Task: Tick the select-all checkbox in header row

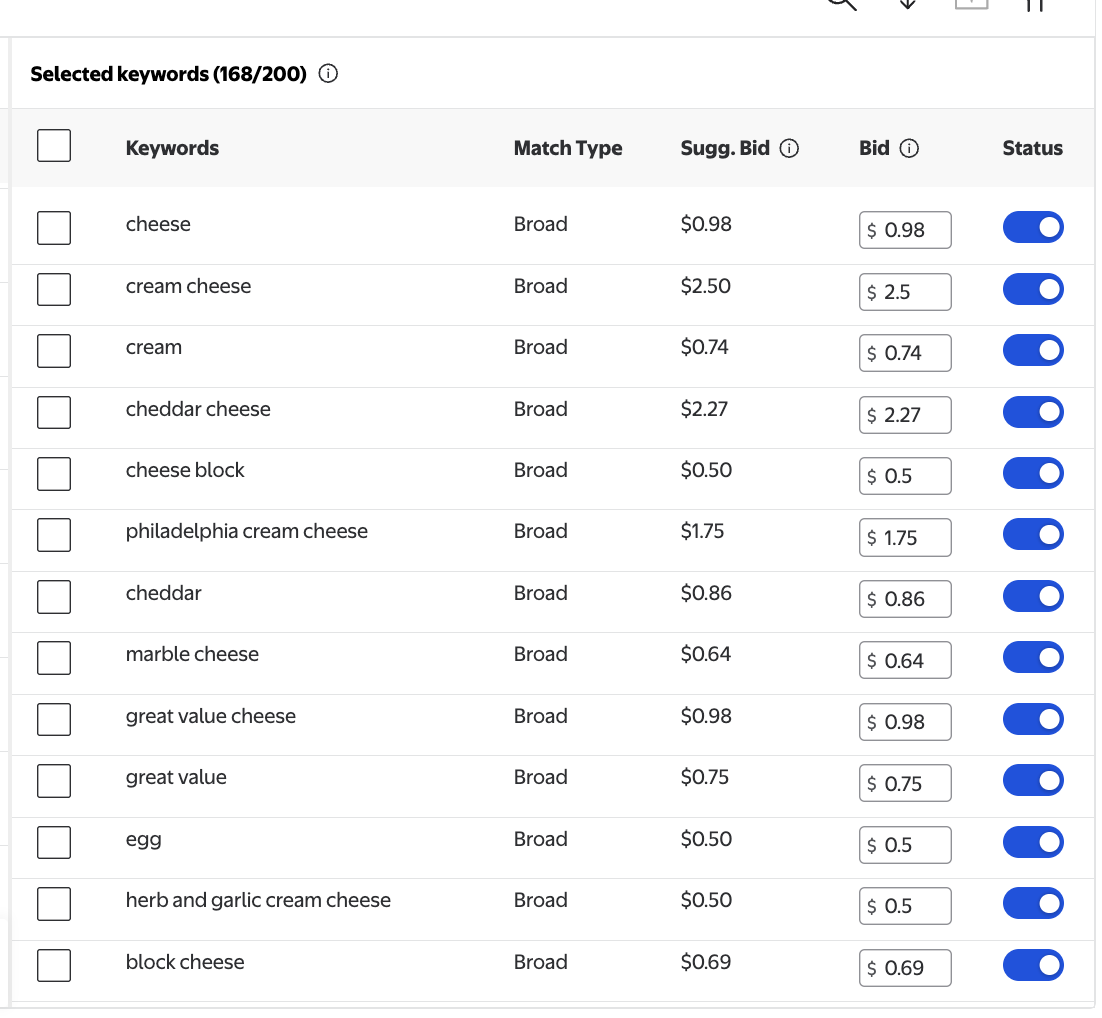Action: (x=54, y=146)
